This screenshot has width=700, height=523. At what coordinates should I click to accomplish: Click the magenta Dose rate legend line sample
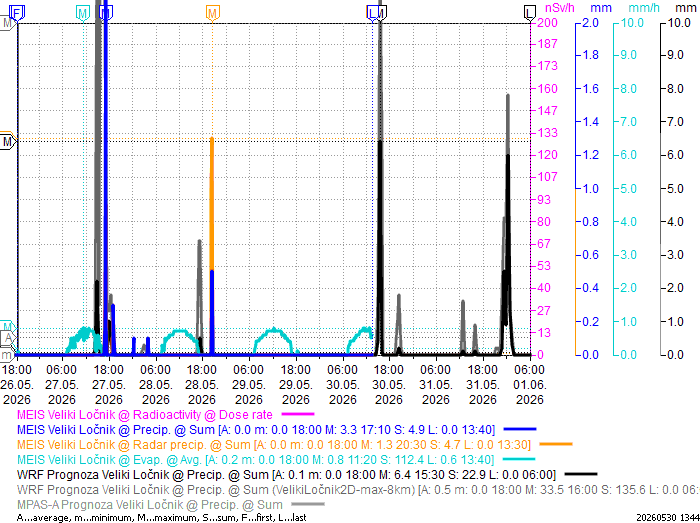pos(298,415)
